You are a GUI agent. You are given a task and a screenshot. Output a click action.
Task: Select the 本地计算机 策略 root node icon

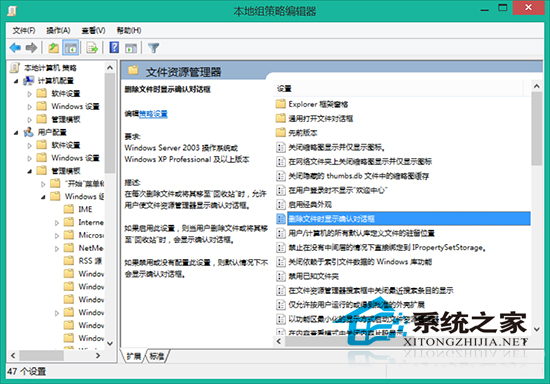[x=15, y=67]
